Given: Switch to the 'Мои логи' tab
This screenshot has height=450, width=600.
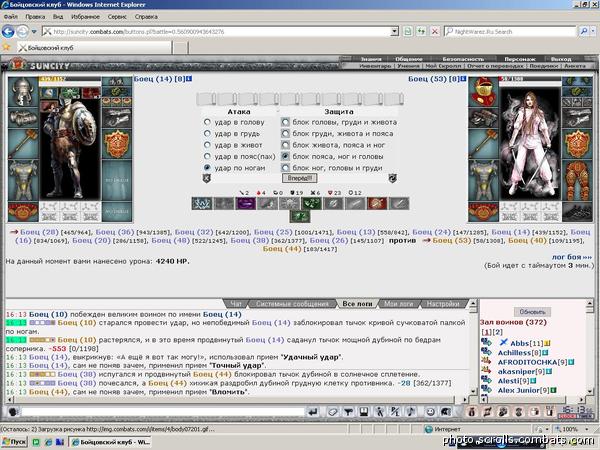Looking at the screenshot, I should [398, 304].
